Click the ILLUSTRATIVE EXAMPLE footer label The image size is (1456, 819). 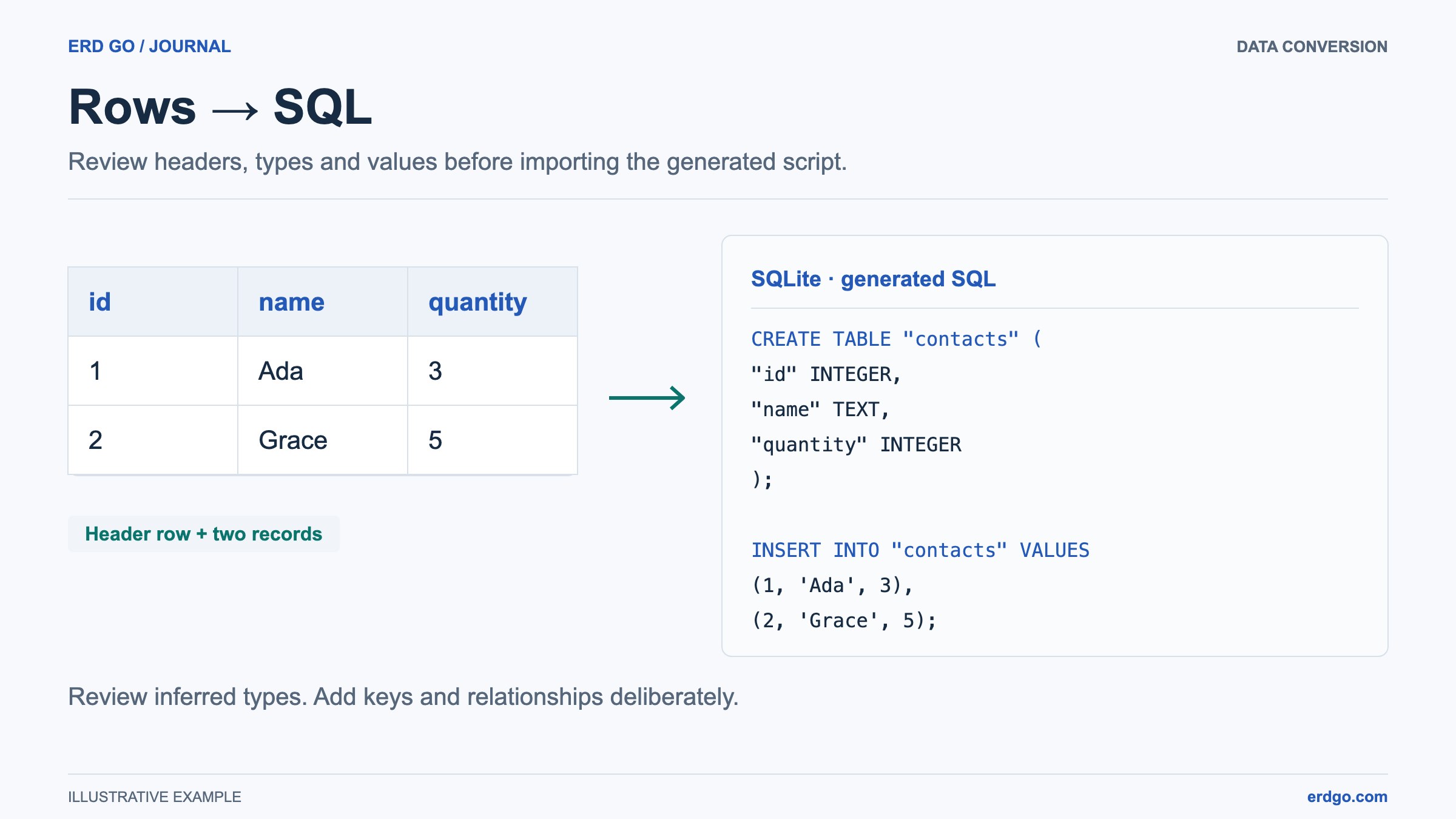(155, 797)
